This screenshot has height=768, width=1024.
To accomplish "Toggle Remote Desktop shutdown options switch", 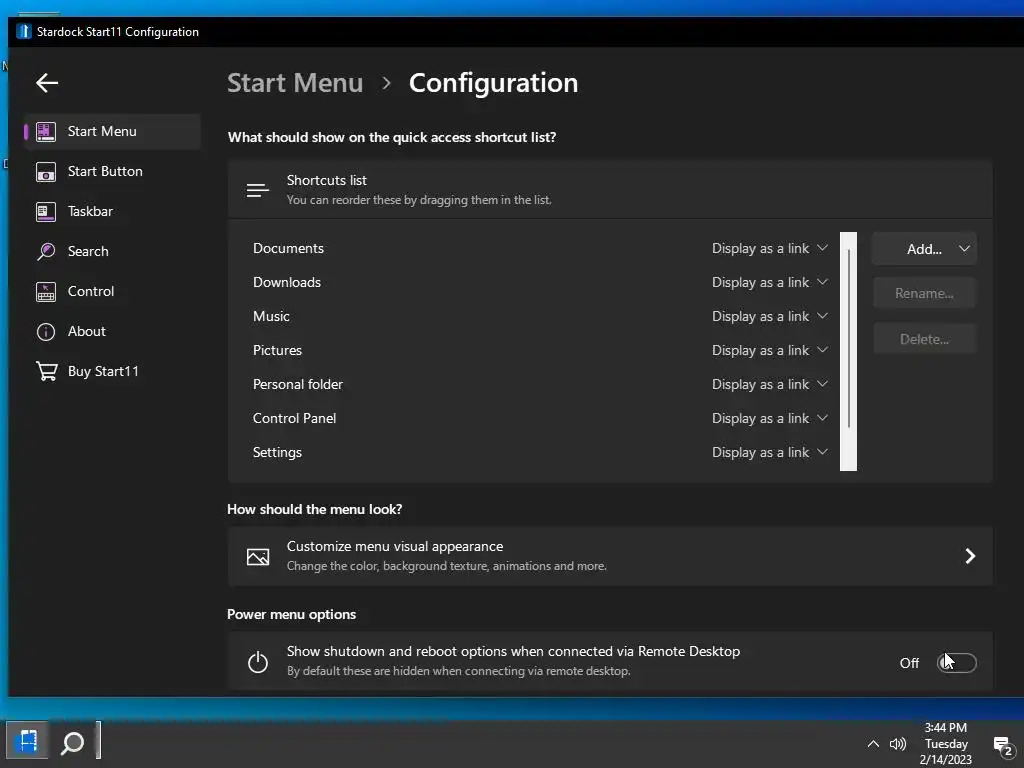I will coord(957,663).
